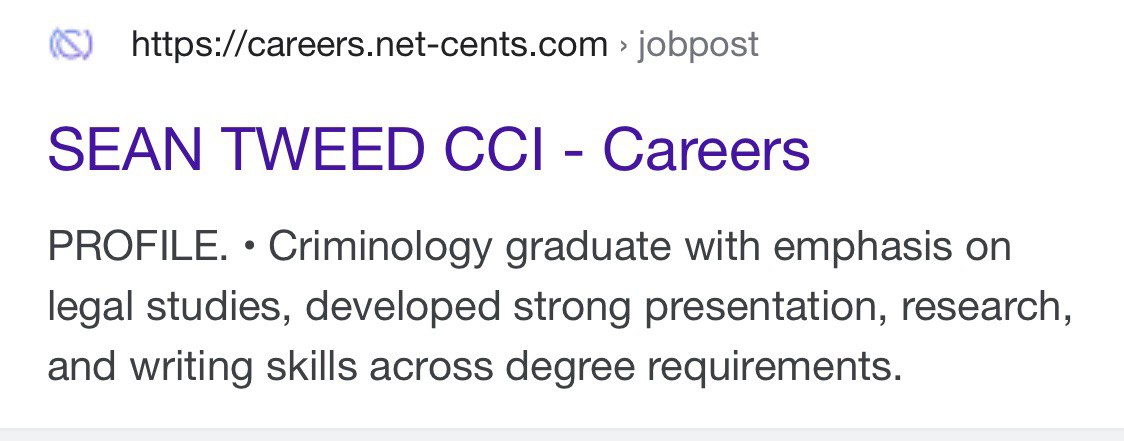Screen dimensions: 1124x441
Task: Click the breadcrumb arrow before jobpost
Action: pos(622,46)
